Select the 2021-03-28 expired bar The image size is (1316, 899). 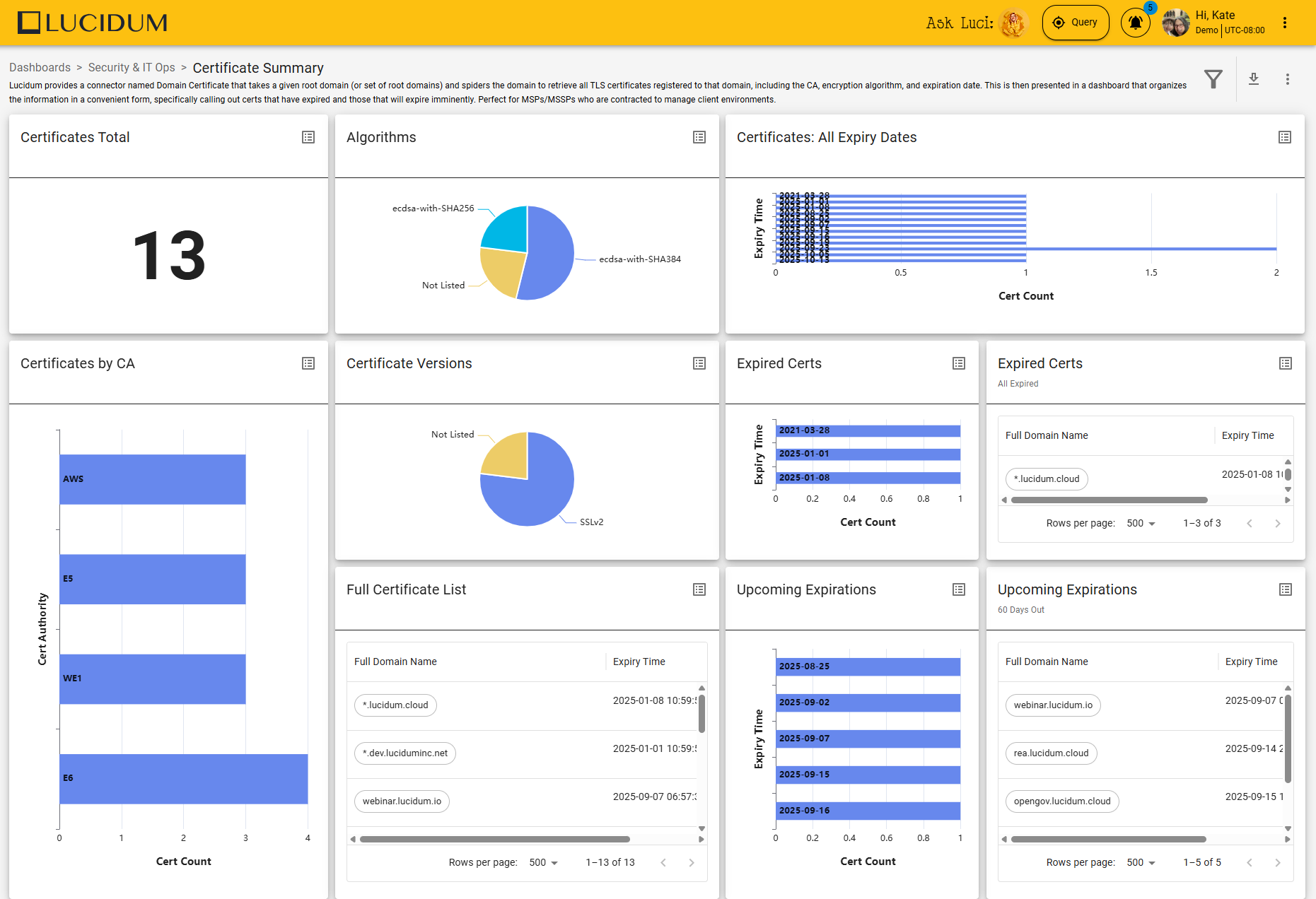point(868,430)
